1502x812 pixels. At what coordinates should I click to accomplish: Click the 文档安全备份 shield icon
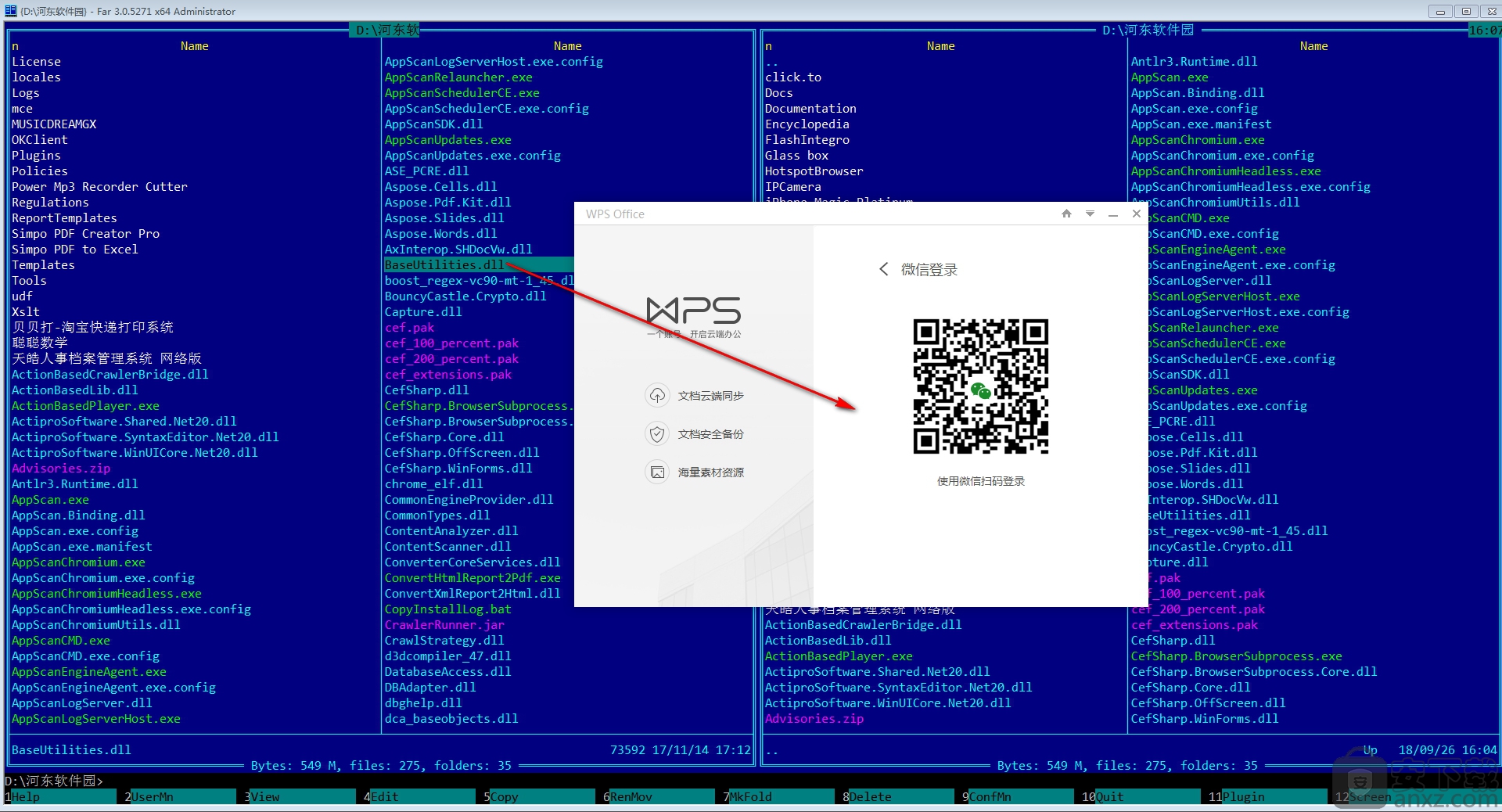point(657,434)
